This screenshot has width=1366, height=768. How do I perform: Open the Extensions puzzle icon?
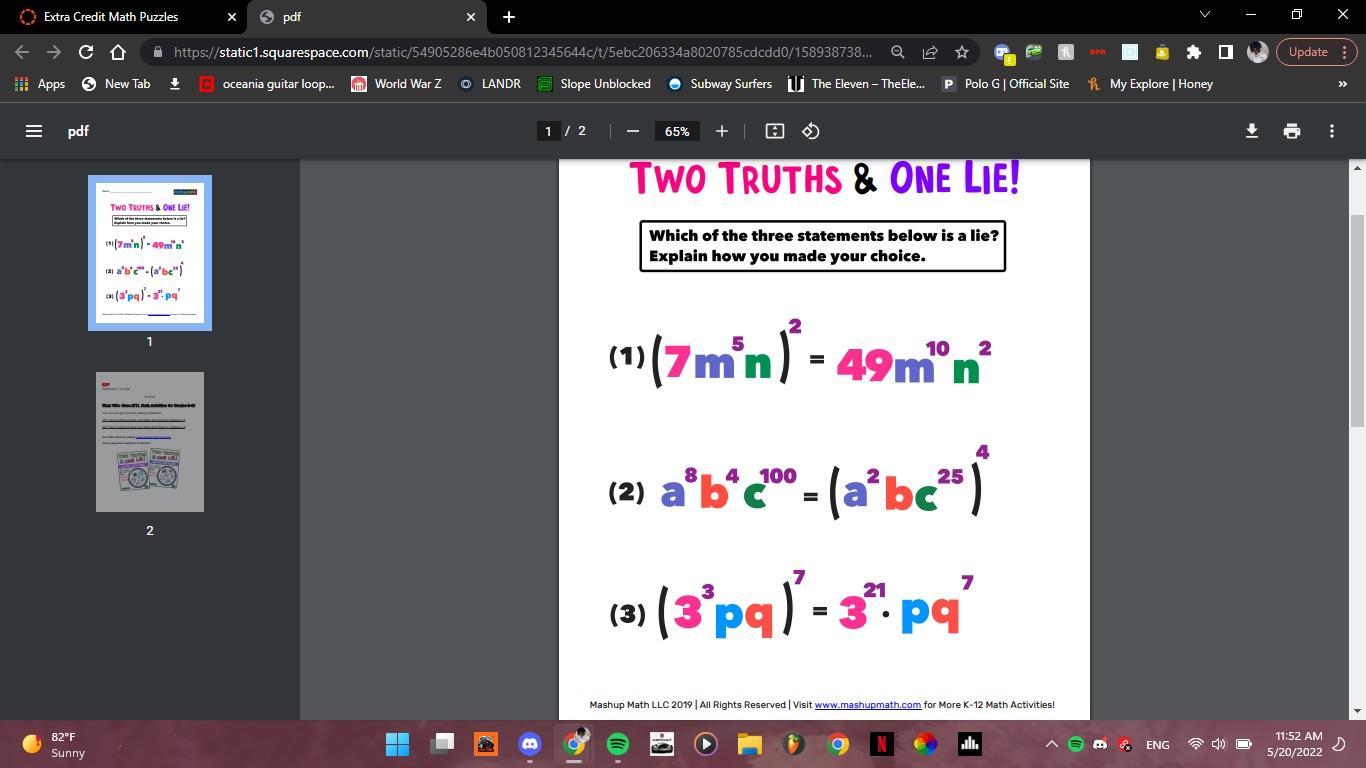[x=1193, y=52]
